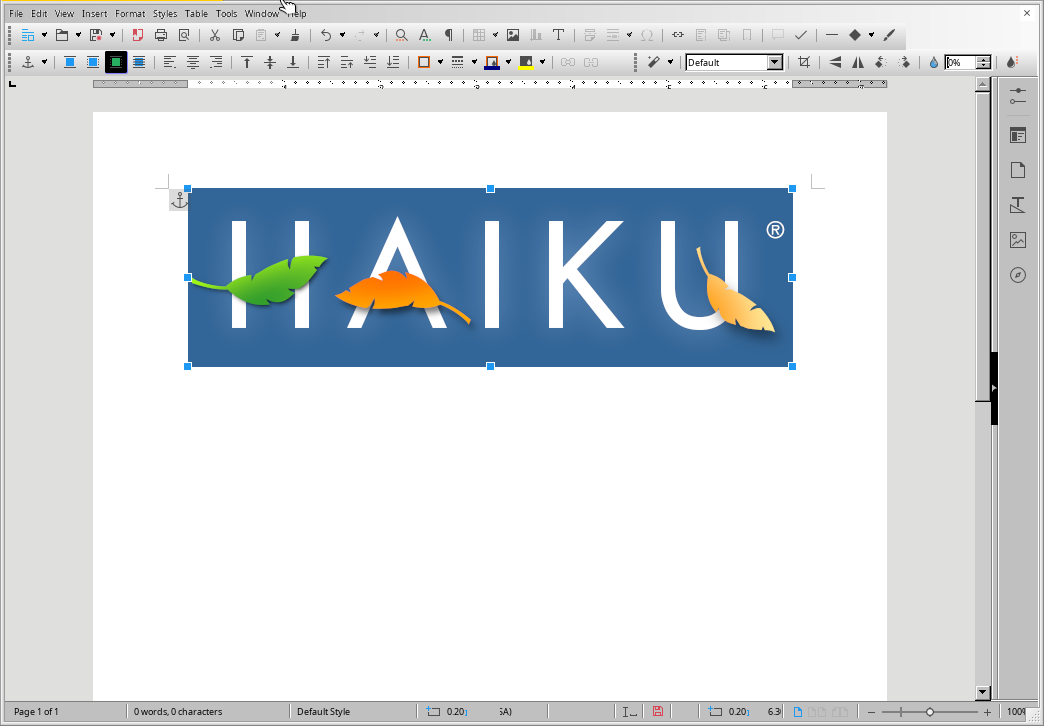This screenshot has width=1044, height=726.
Task: Insert a basic diamond shape
Action: [x=855, y=35]
